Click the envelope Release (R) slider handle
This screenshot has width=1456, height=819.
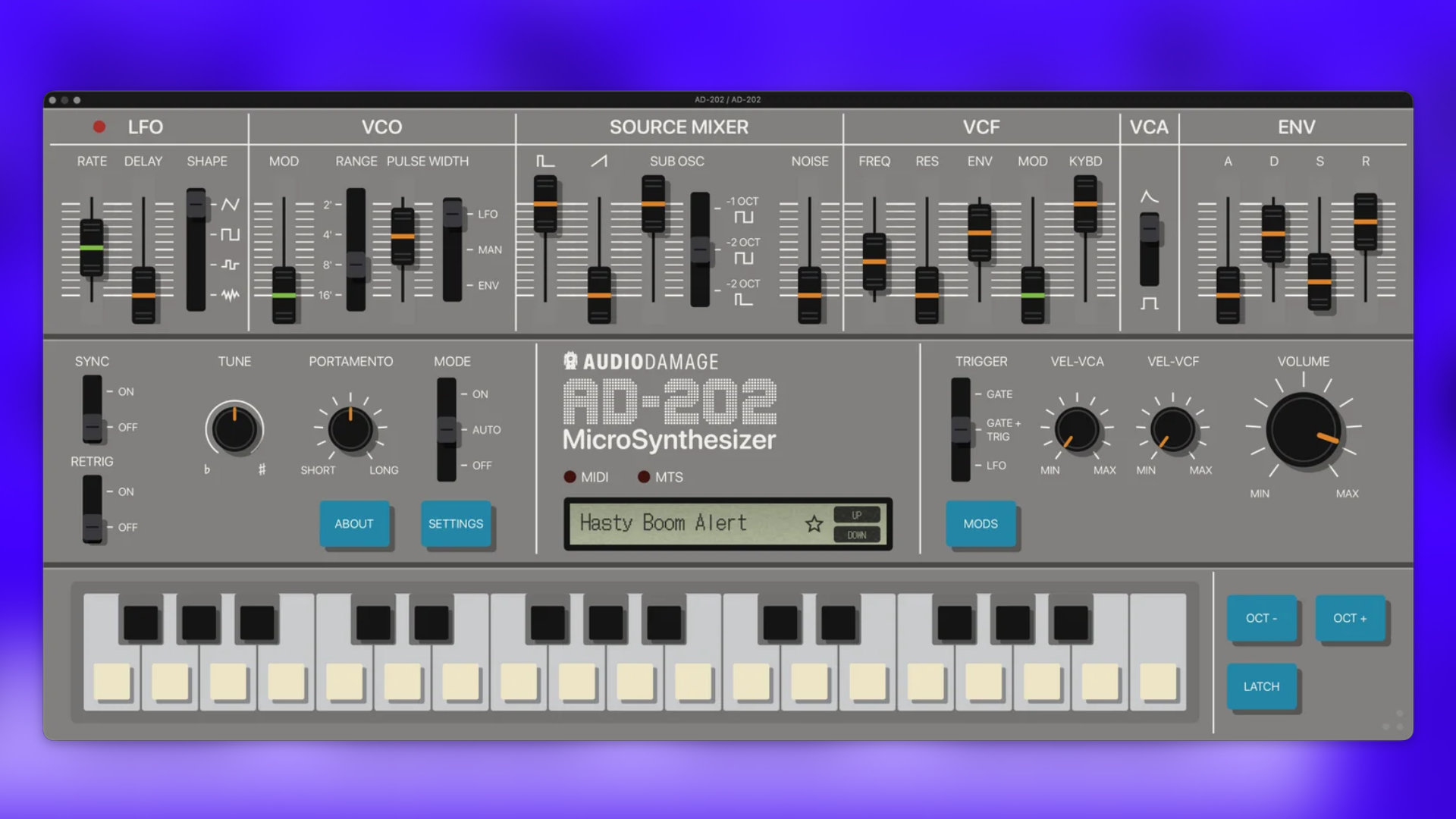pyautogui.click(x=1366, y=221)
